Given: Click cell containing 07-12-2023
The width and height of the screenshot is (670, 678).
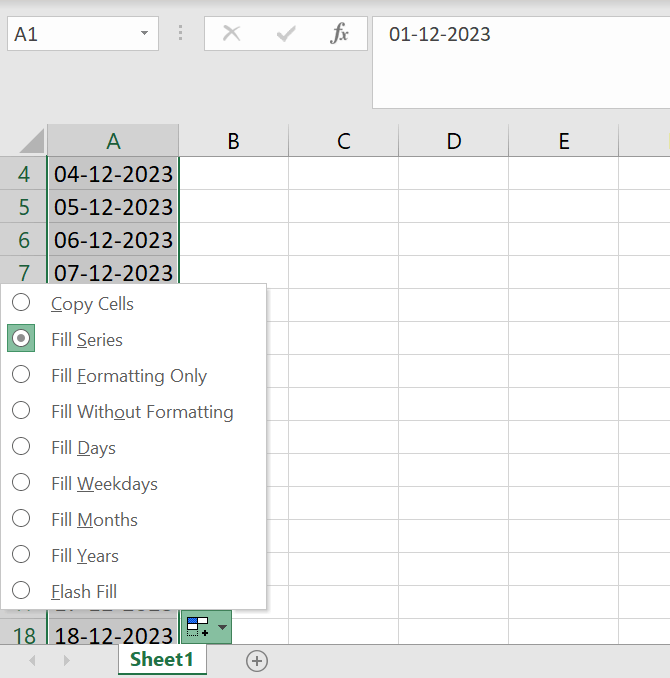Looking at the screenshot, I should pos(113,270).
